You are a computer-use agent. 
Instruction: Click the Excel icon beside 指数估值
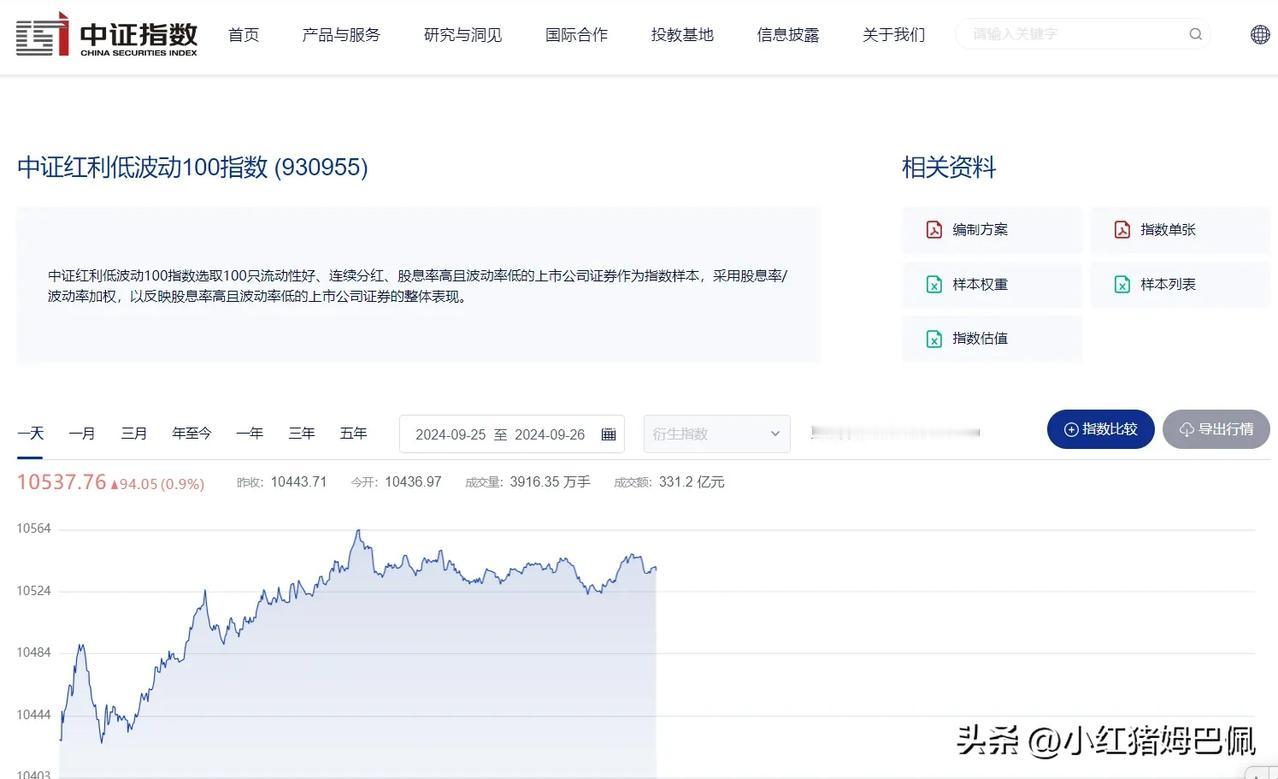[x=934, y=338]
